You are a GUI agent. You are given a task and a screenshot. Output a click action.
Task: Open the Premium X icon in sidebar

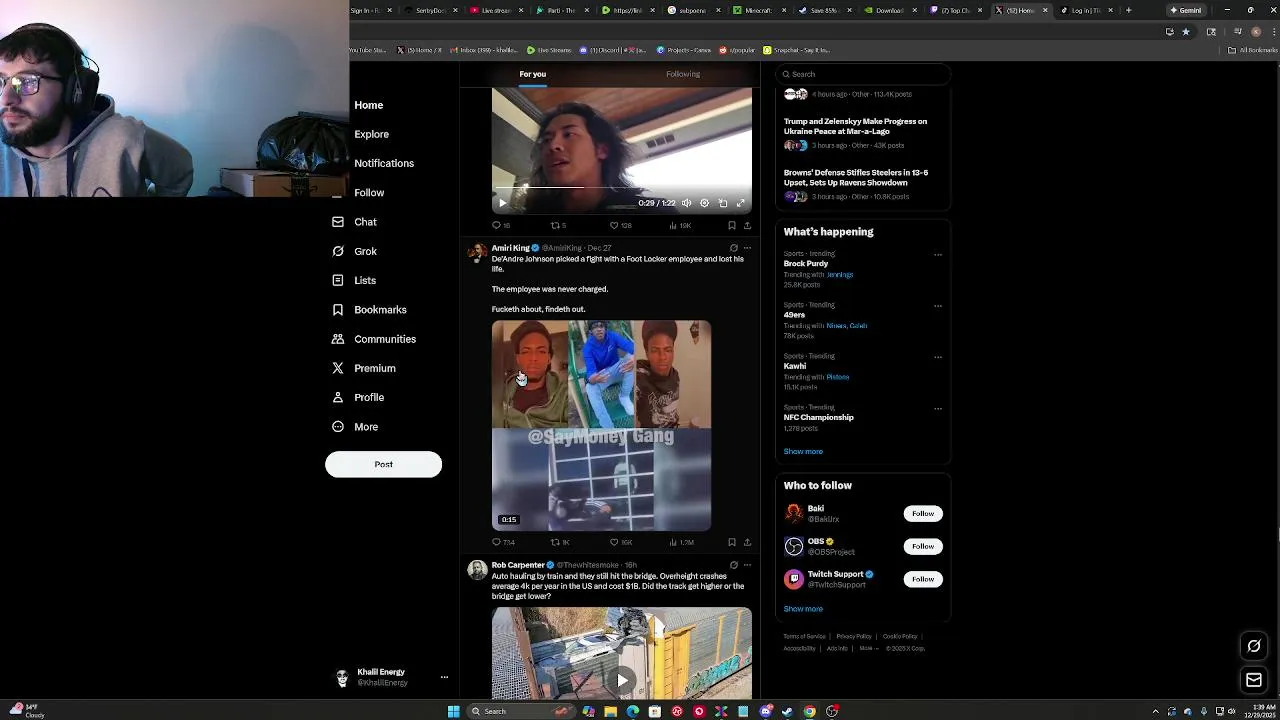[338, 368]
